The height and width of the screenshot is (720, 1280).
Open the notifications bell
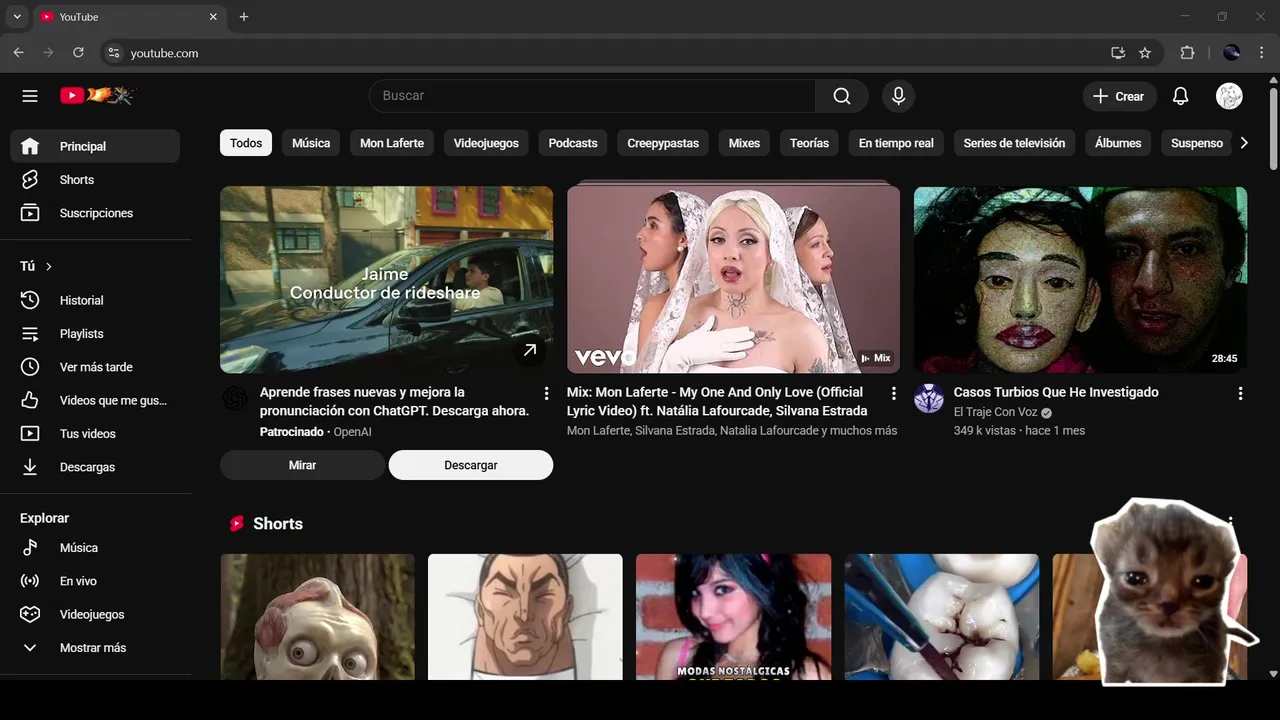coord(1181,96)
